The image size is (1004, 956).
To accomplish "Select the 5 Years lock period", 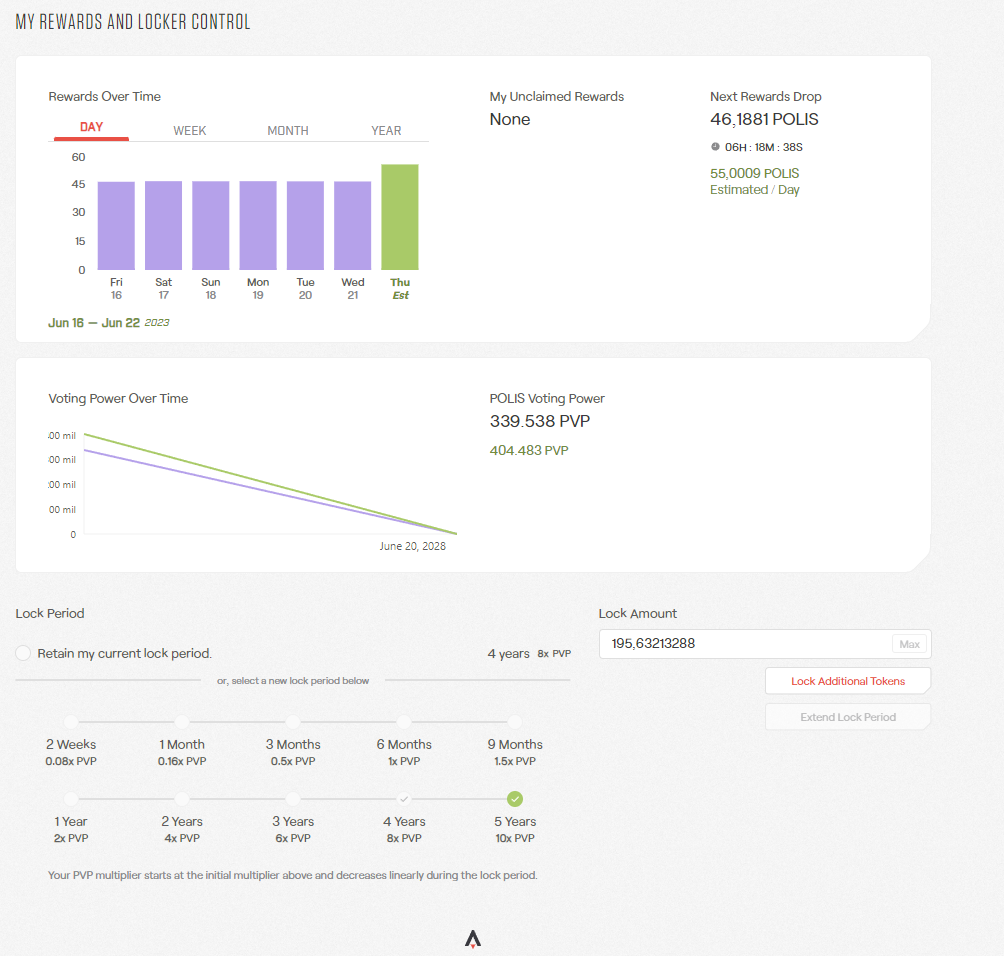I will click(x=515, y=799).
